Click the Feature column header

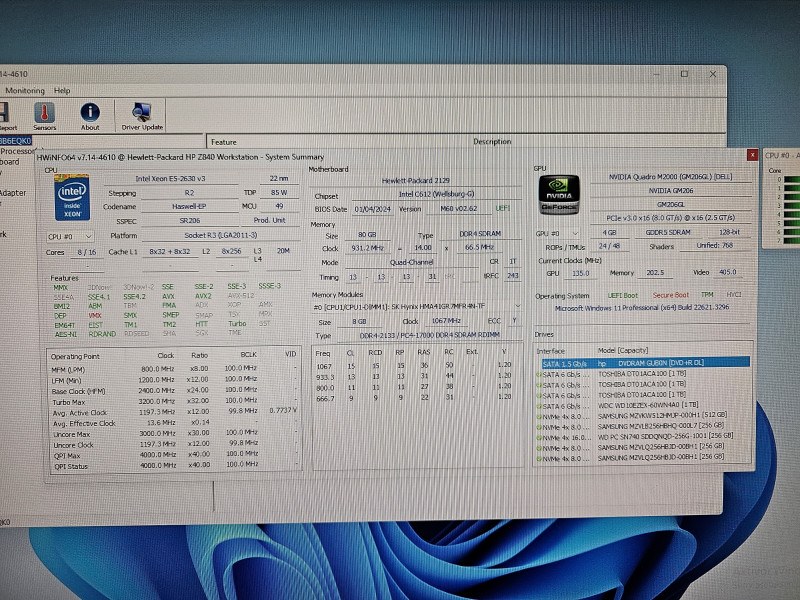[x=223, y=142]
